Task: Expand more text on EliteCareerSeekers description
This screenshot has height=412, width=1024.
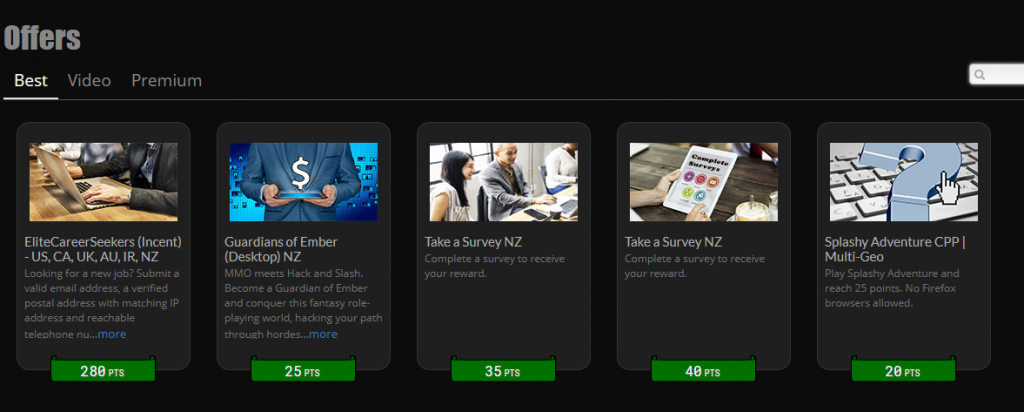Action: point(112,334)
